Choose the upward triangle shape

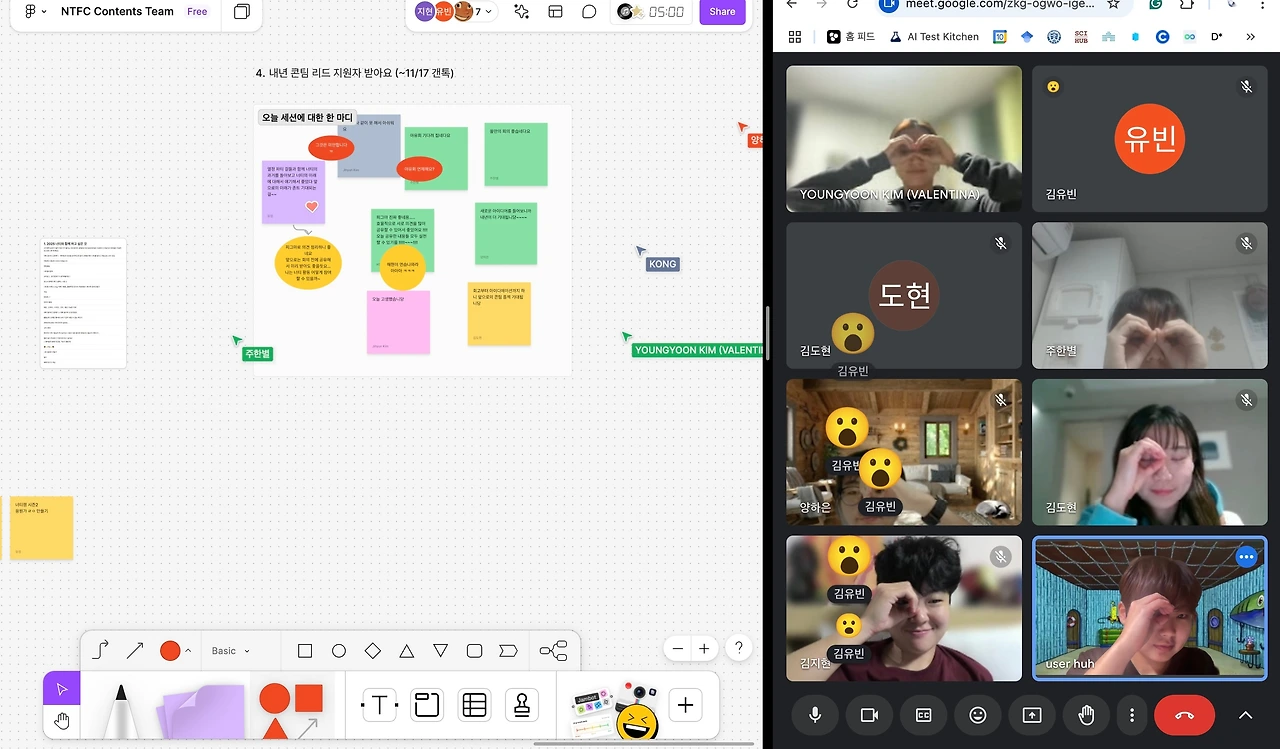(407, 651)
